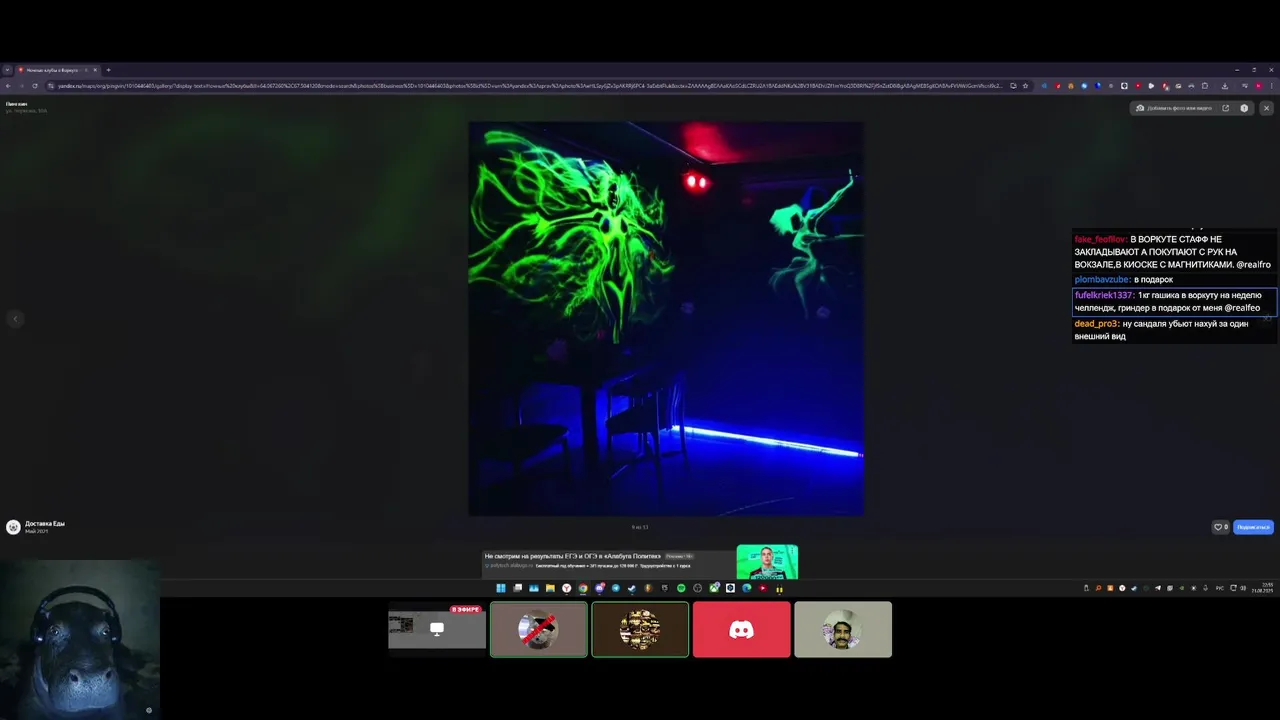The width and height of the screenshot is (1280, 720).
Task: Click the neon nightclub photo
Action: tap(666, 319)
